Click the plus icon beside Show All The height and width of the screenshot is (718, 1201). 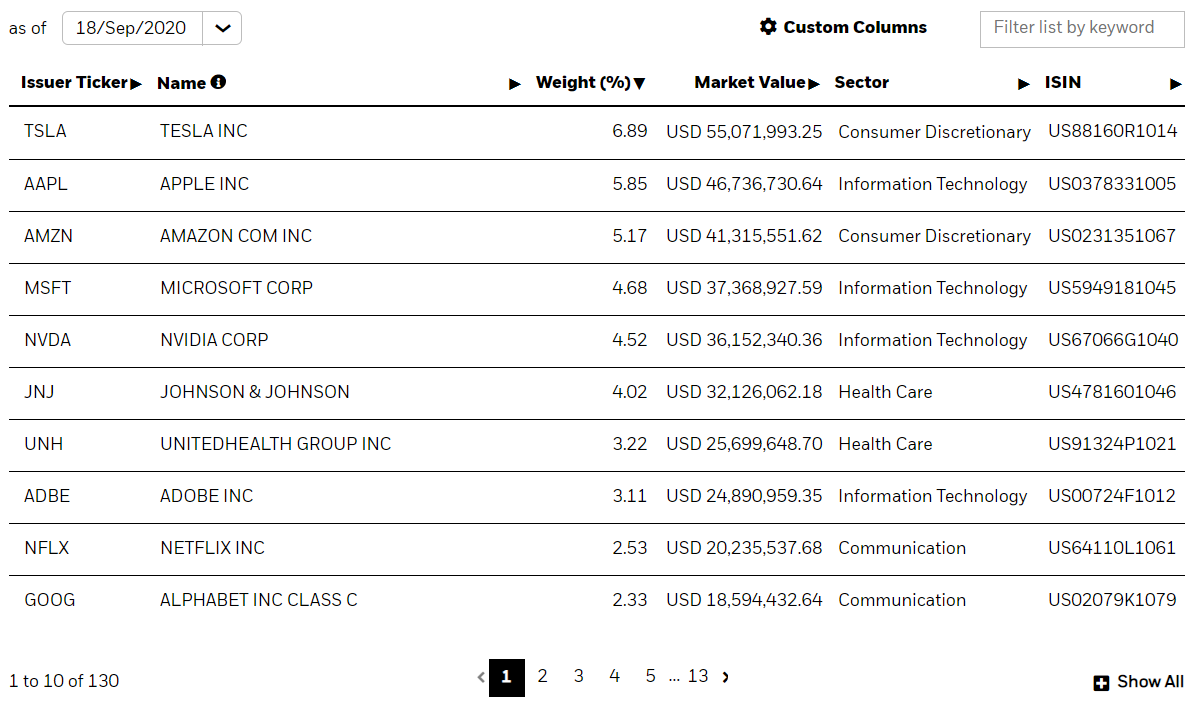pos(1101,683)
